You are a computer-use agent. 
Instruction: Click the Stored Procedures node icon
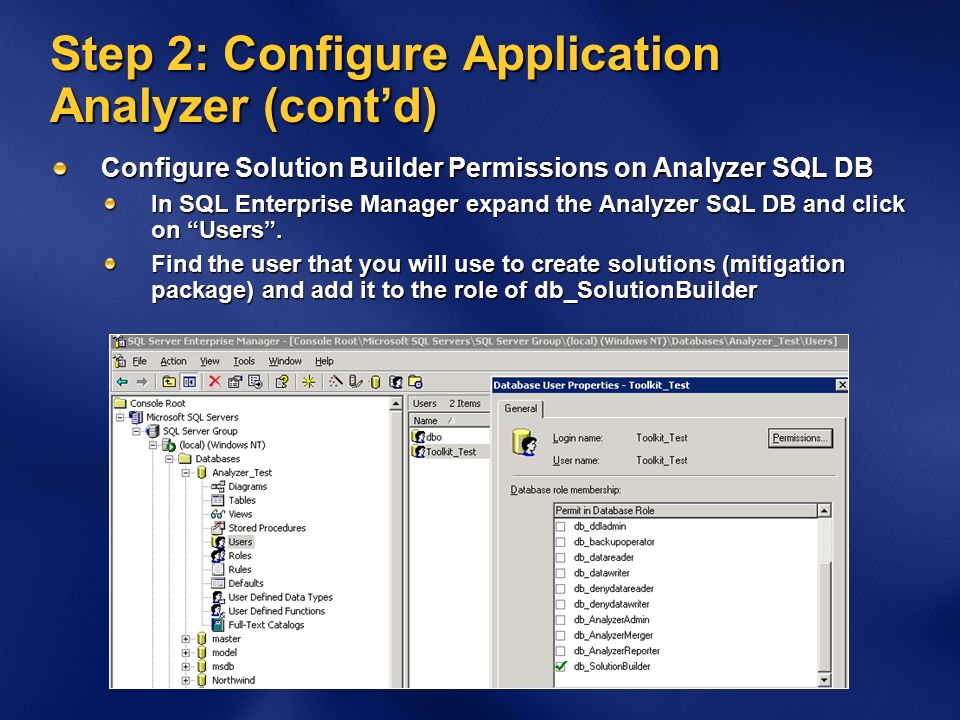[x=217, y=528]
